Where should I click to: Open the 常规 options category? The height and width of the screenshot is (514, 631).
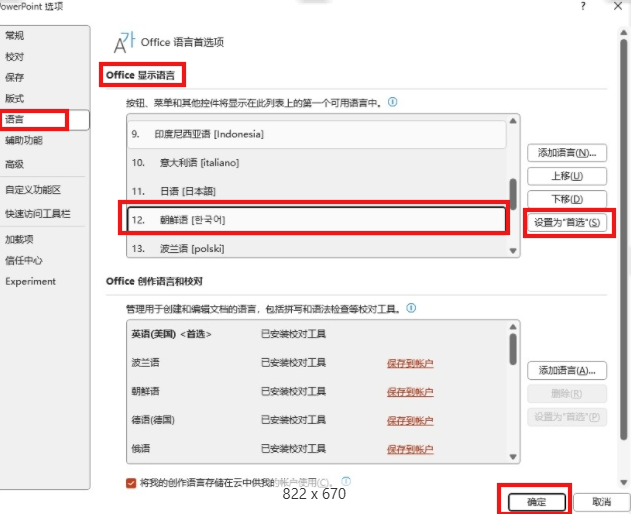tap(14, 35)
